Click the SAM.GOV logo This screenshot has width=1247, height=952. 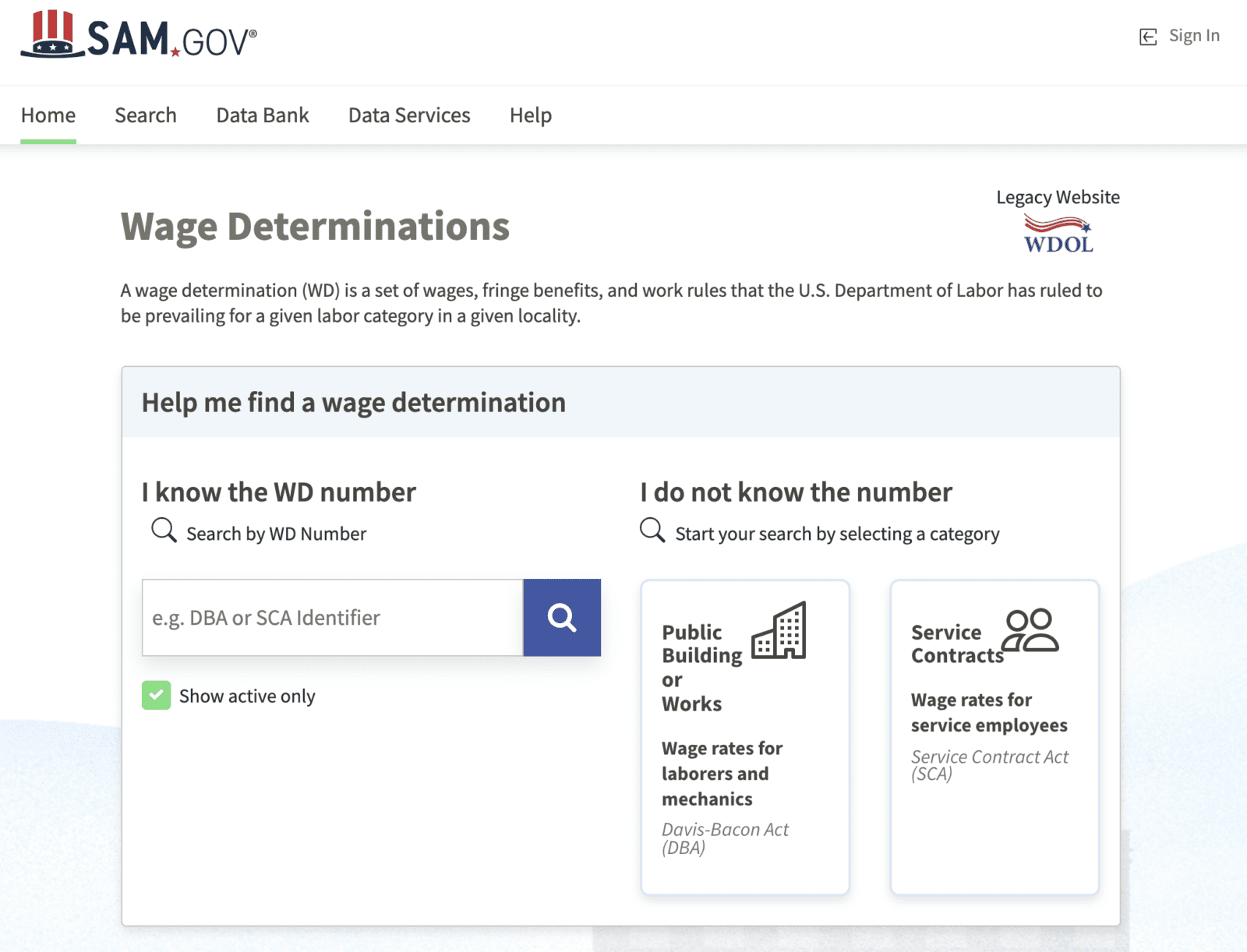(139, 34)
